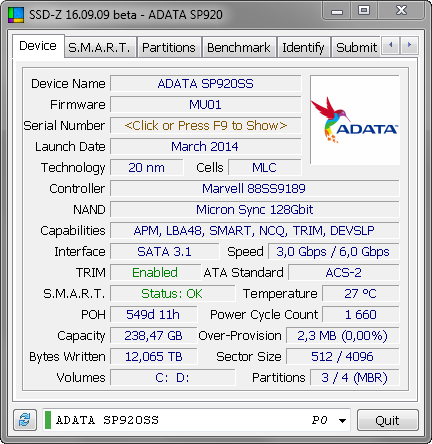Switch to the Submit tab
This screenshot has height=444, width=432.
pos(356,47)
